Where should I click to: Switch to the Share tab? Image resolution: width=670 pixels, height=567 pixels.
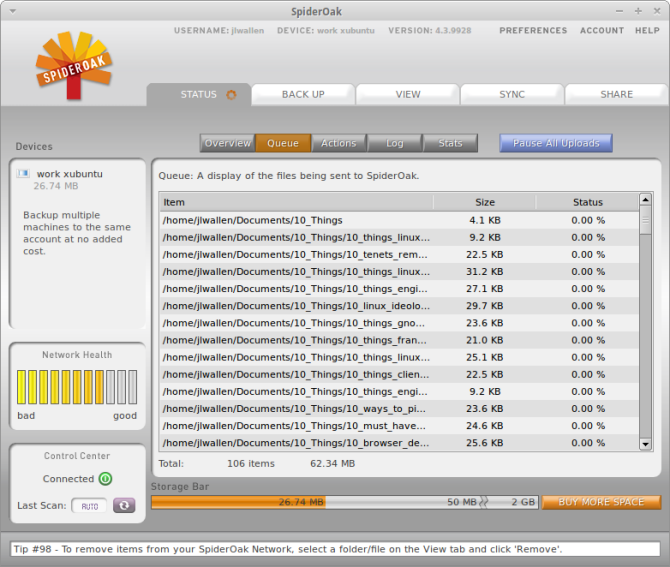tap(617, 94)
